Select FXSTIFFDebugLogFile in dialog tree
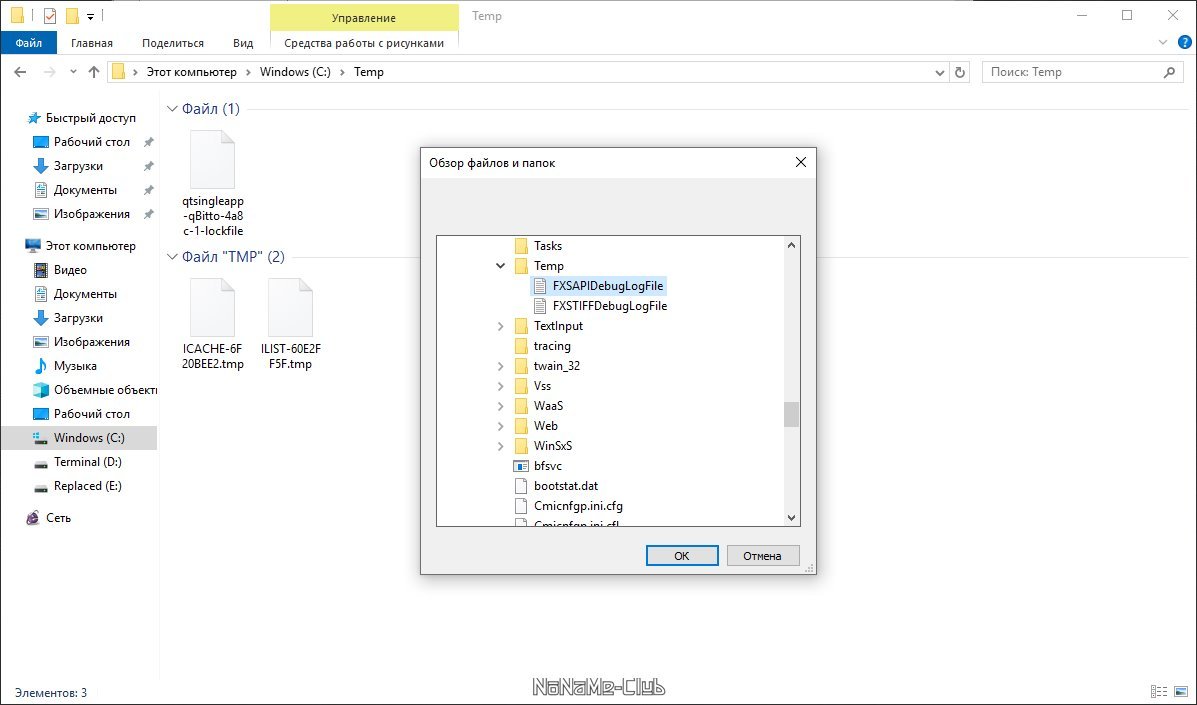Image resolution: width=1197 pixels, height=705 pixels. click(609, 306)
